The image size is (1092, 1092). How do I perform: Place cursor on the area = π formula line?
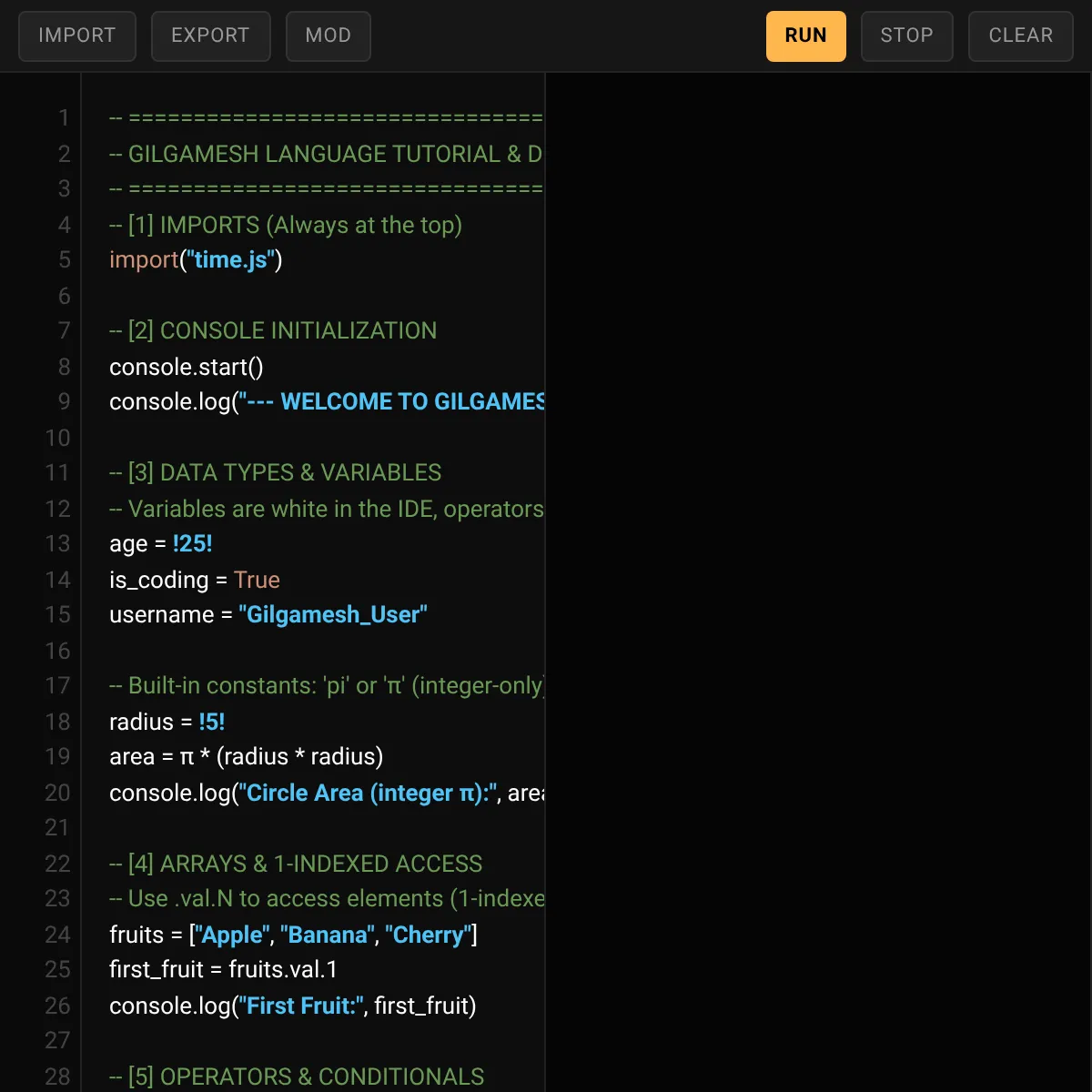(x=246, y=757)
